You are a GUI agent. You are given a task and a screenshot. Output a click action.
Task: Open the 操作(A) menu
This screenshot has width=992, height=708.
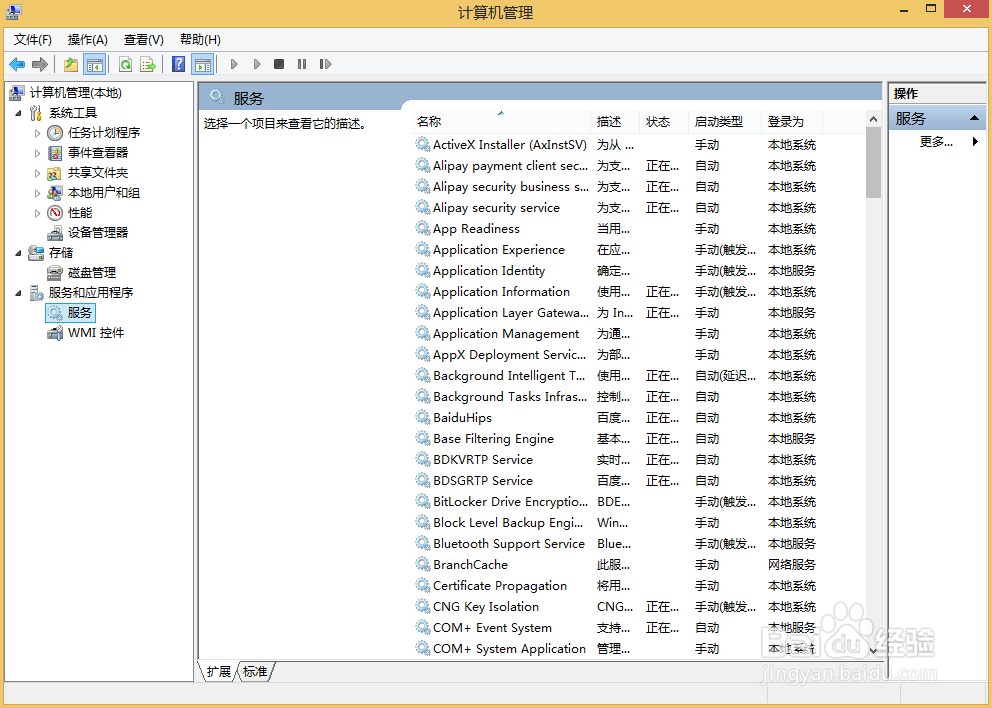[x=88, y=40]
